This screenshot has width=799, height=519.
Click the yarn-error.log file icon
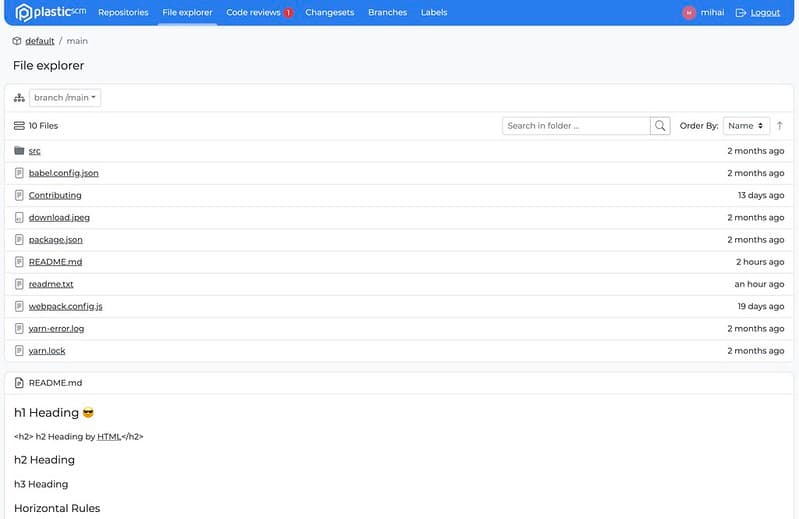coord(19,329)
